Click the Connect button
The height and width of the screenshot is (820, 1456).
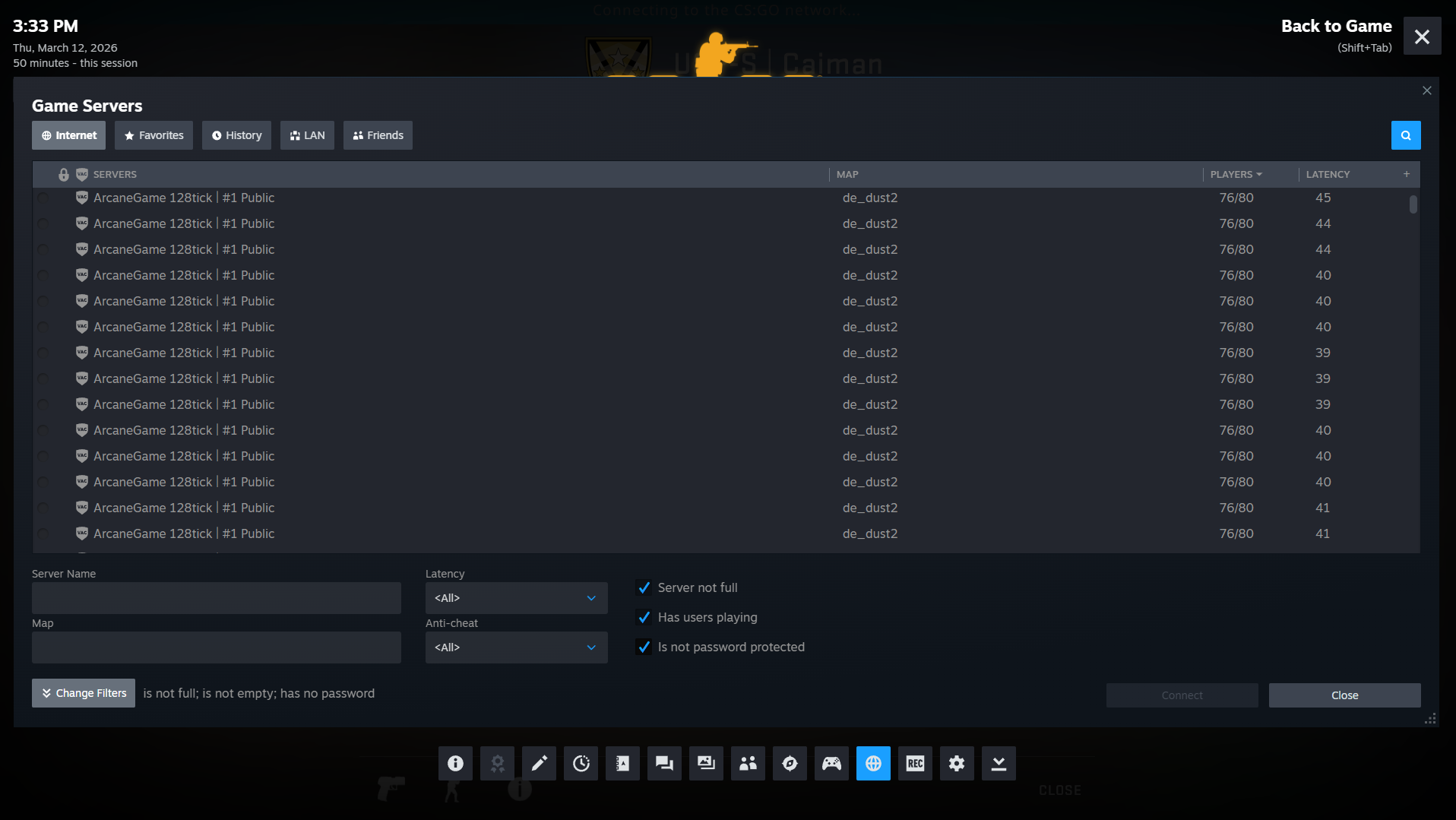tap(1182, 695)
